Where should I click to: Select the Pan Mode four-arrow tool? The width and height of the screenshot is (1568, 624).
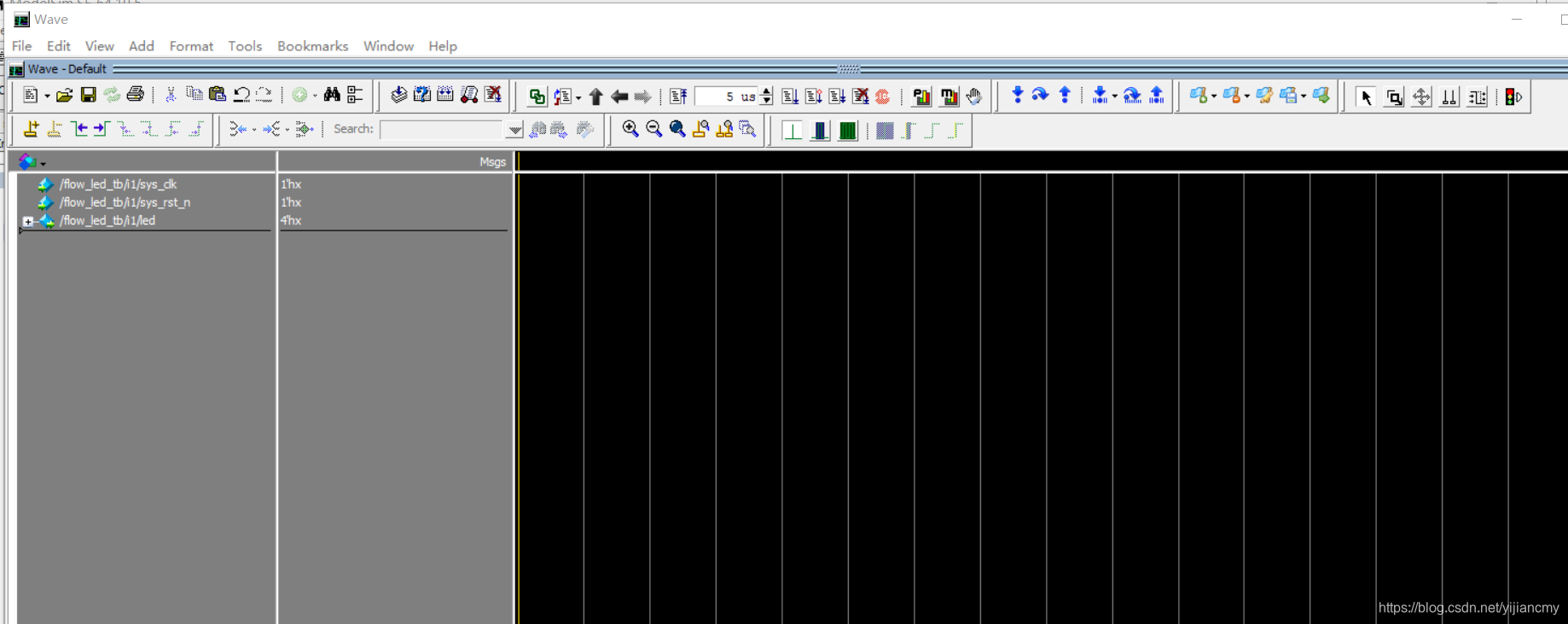coord(1421,97)
